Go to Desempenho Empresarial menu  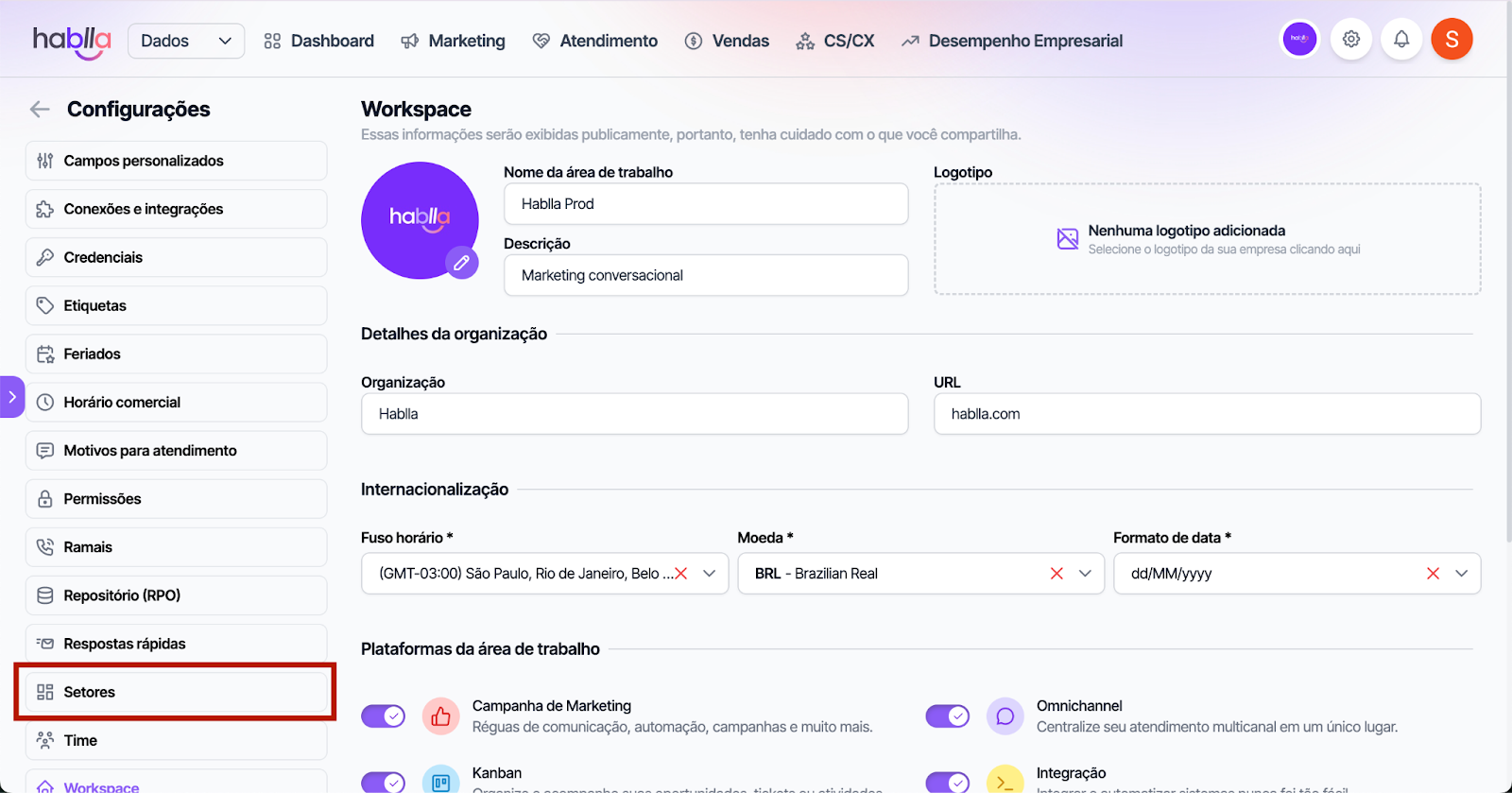1012,41
